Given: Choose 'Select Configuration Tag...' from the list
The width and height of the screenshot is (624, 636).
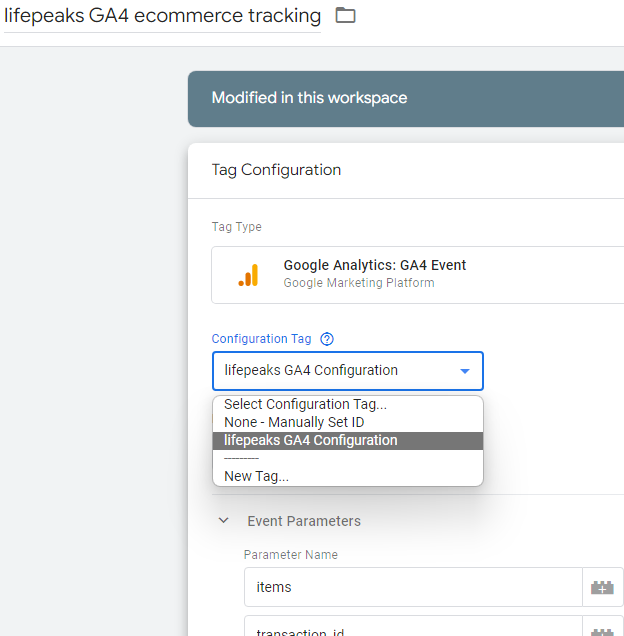Looking at the screenshot, I should pyautogui.click(x=305, y=405).
